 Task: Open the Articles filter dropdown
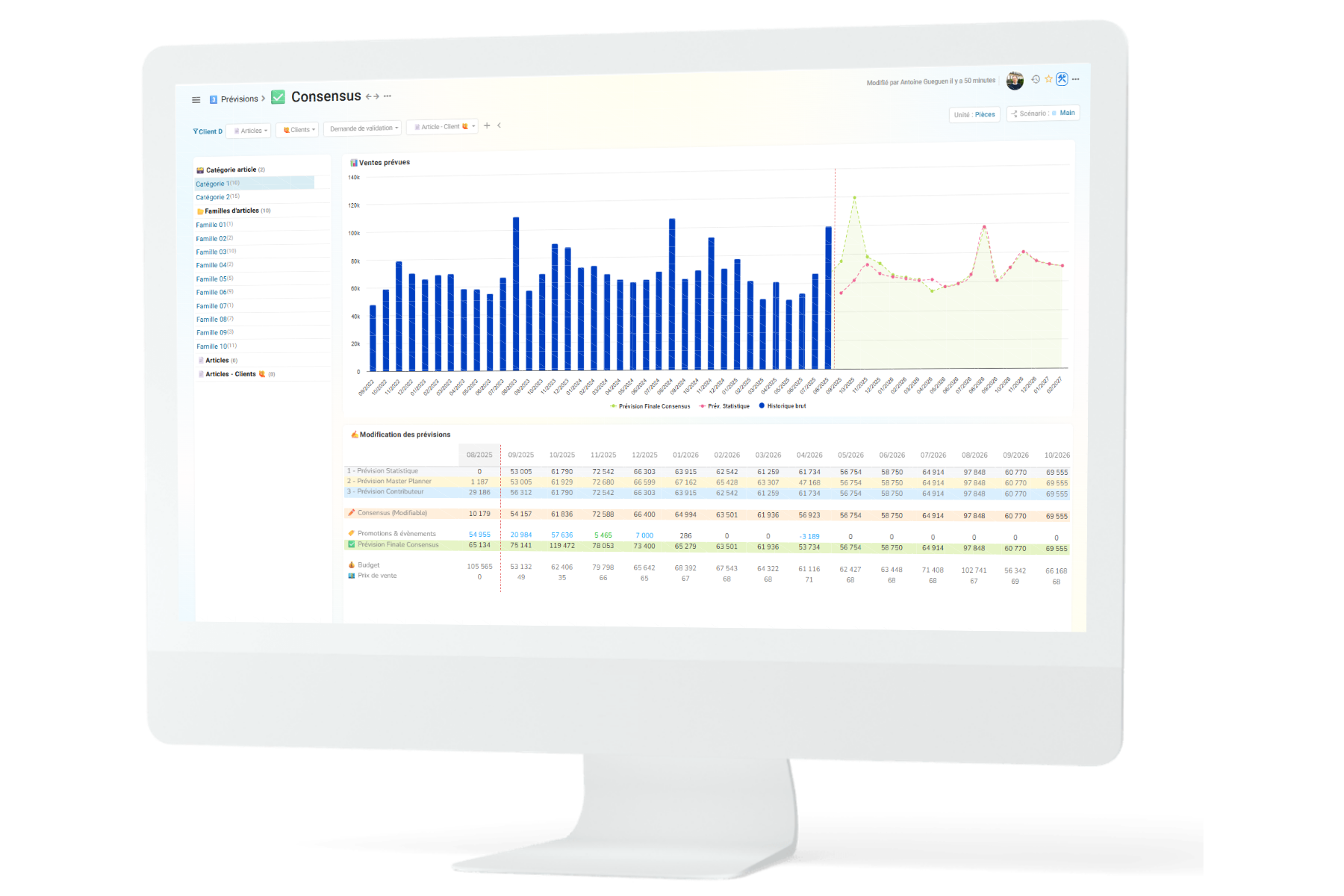[249, 131]
